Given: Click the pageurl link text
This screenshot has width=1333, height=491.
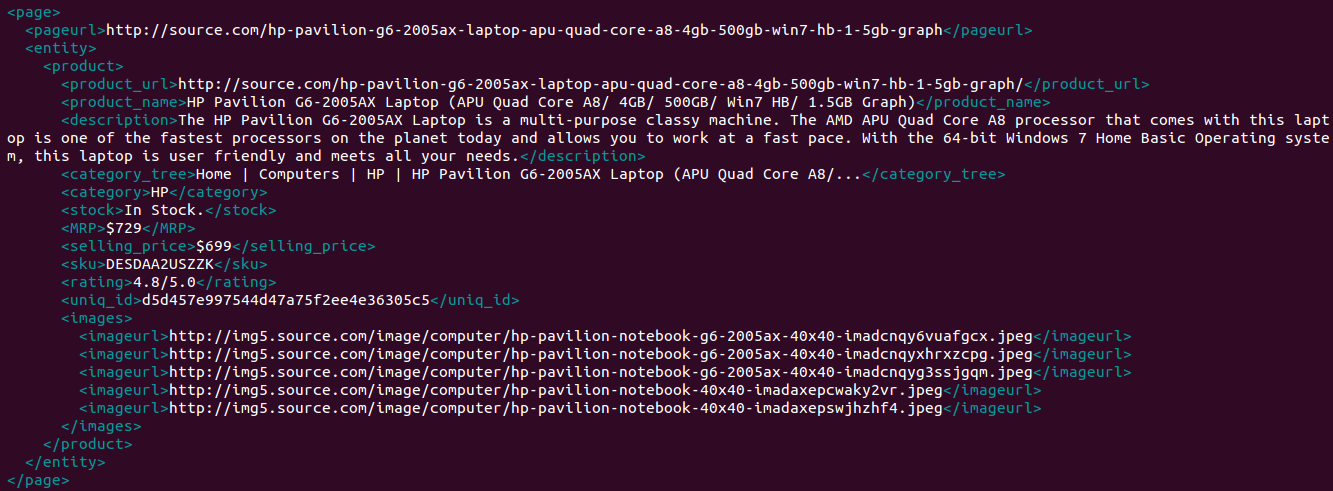Looking at the screenshot, I should pos(524,30).
